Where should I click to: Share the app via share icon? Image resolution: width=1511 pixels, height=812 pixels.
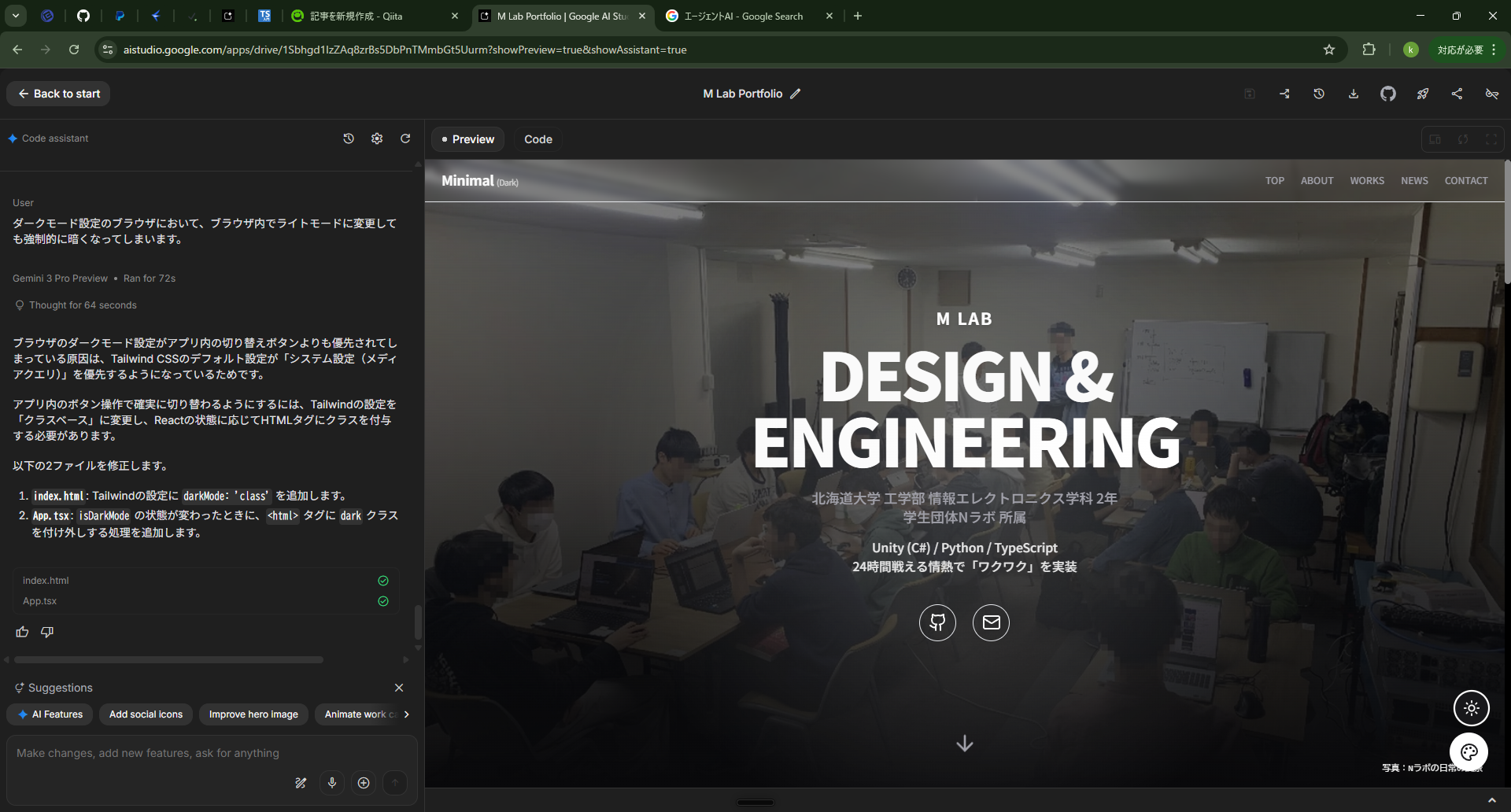coord(1457,94)
